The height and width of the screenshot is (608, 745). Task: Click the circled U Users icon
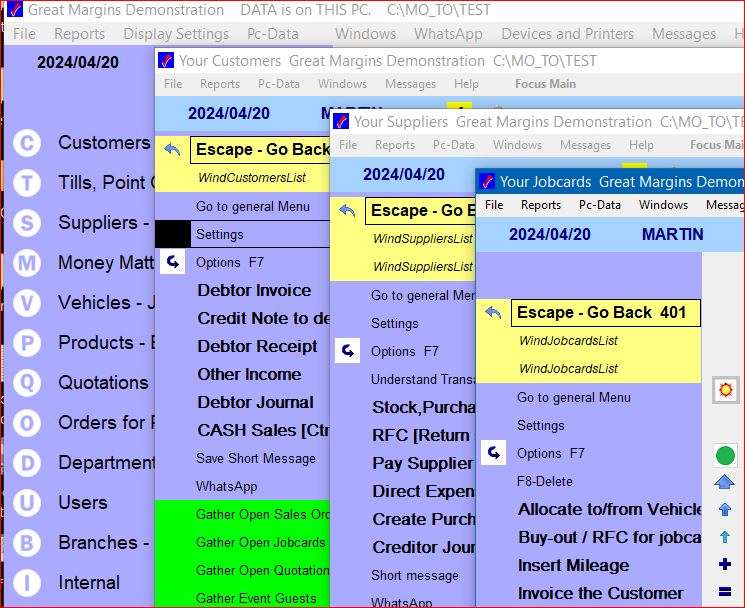27,503
